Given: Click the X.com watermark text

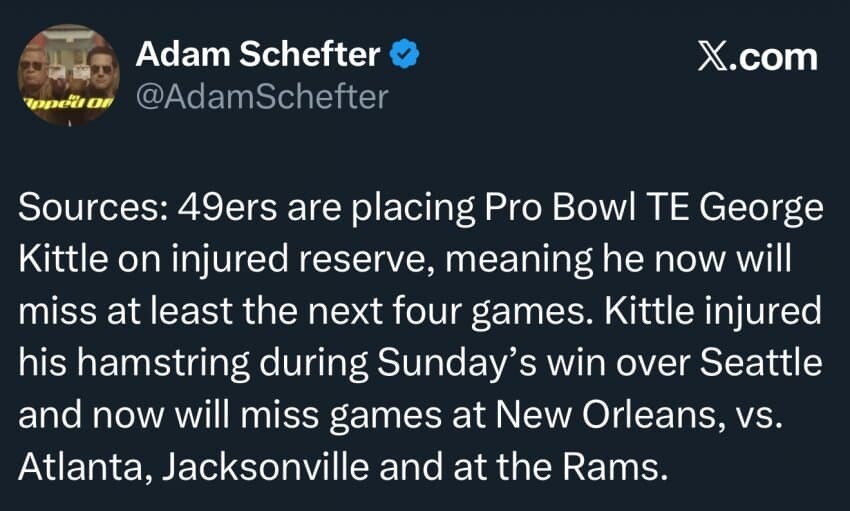Looking at the screenshot, I should pos(757,57).
